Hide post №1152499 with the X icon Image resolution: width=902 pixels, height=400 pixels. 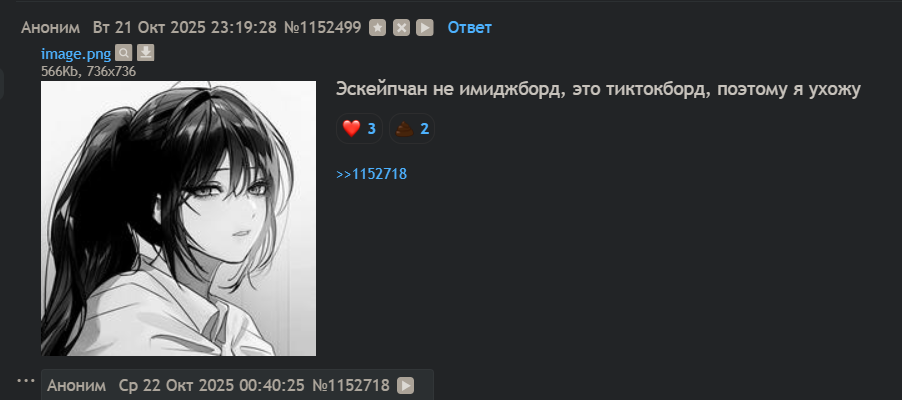[402, 28]
